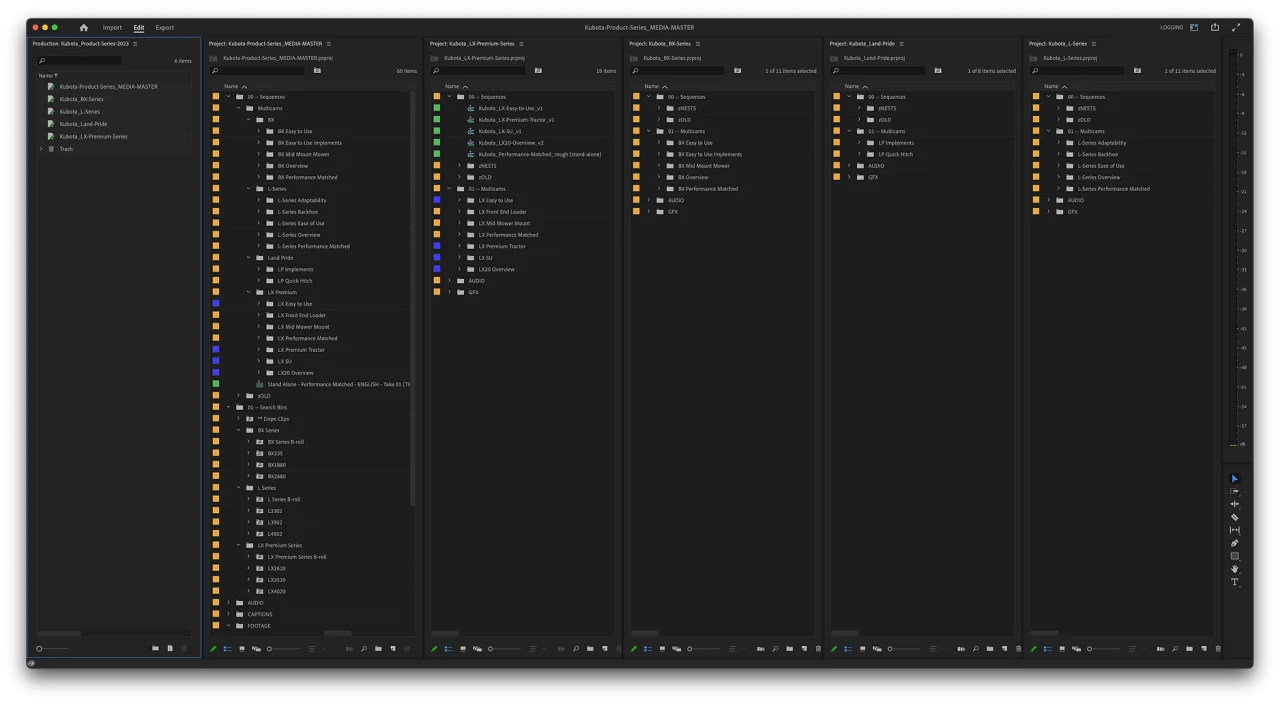Viewport: 1280px width, 704px height.
Task: Create search bin from query in Land-Pride panel
Action: (x=938, y=71)
